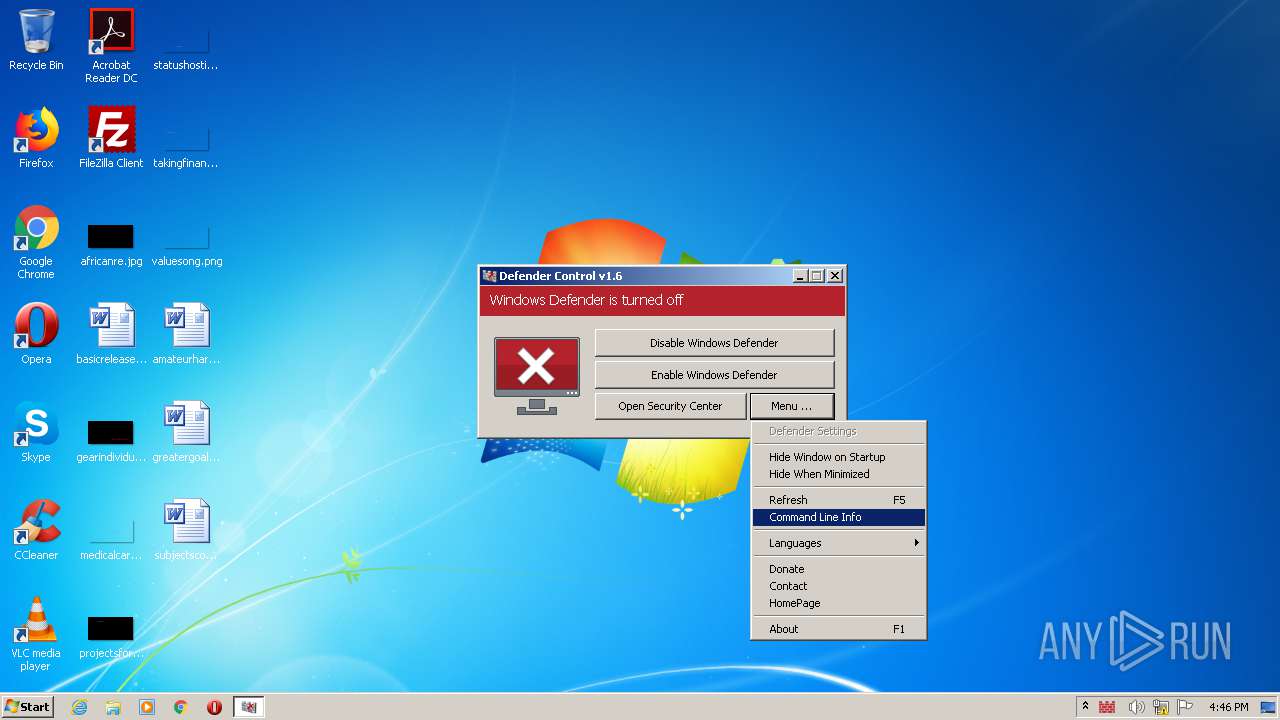Toggle Hide When Minimized option

(839, 474)
